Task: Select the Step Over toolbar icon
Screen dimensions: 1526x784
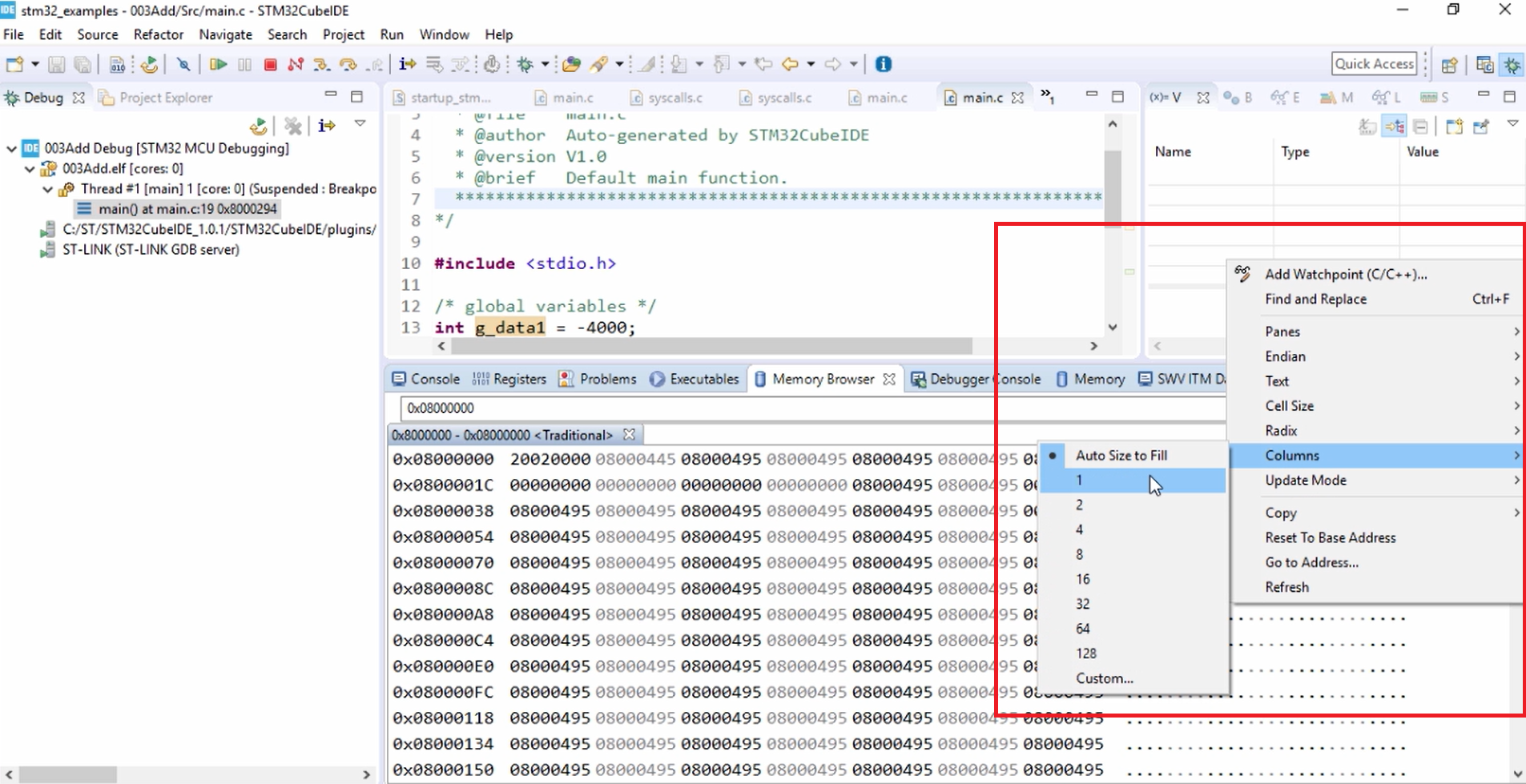Action: tap(348, 65)
